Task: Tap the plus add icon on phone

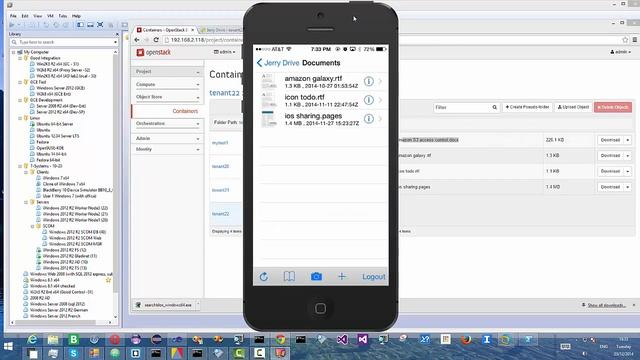Action: click(x=342, y=276)
